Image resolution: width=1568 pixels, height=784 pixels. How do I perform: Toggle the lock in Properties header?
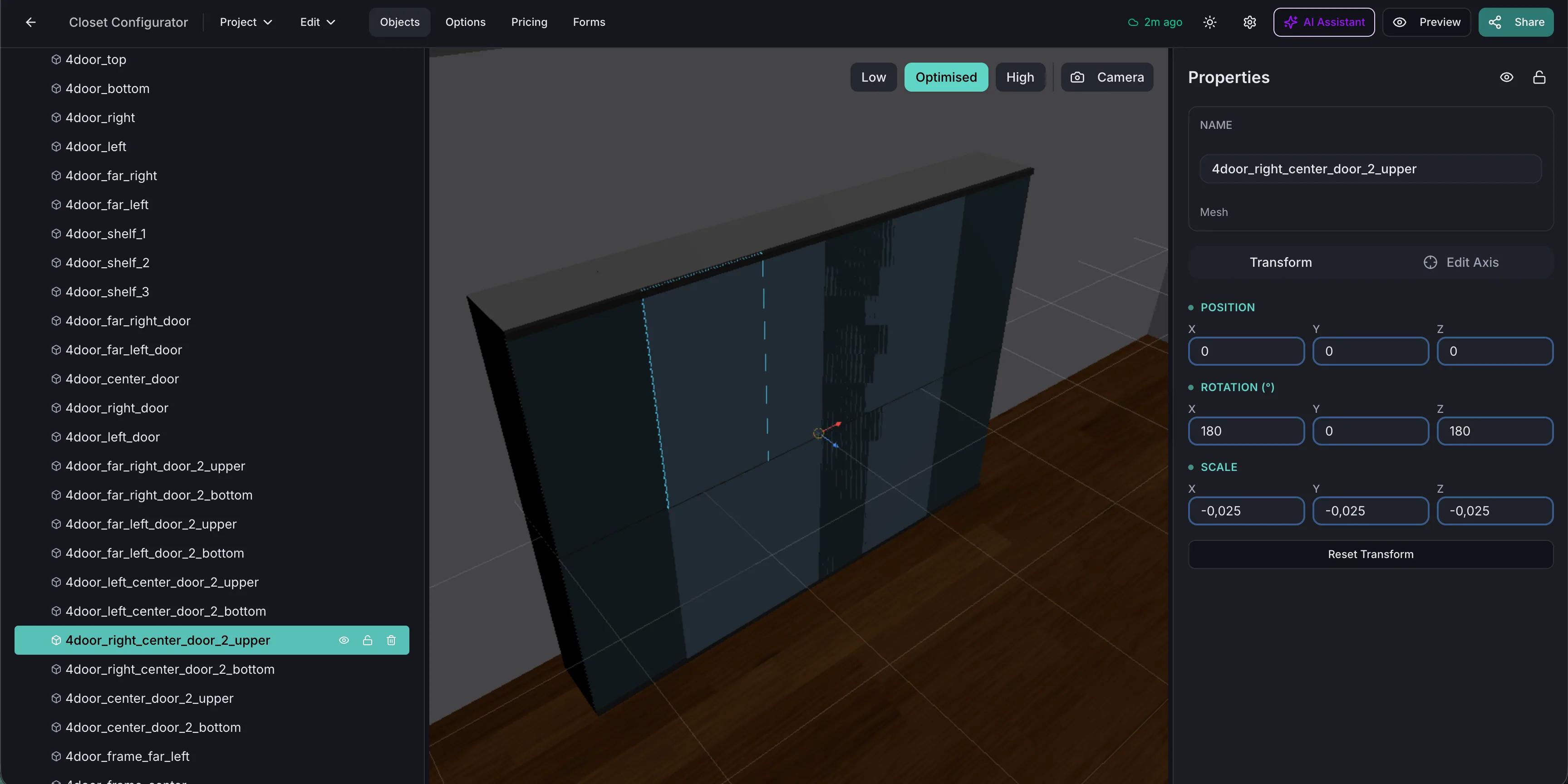click(1539, 77)
